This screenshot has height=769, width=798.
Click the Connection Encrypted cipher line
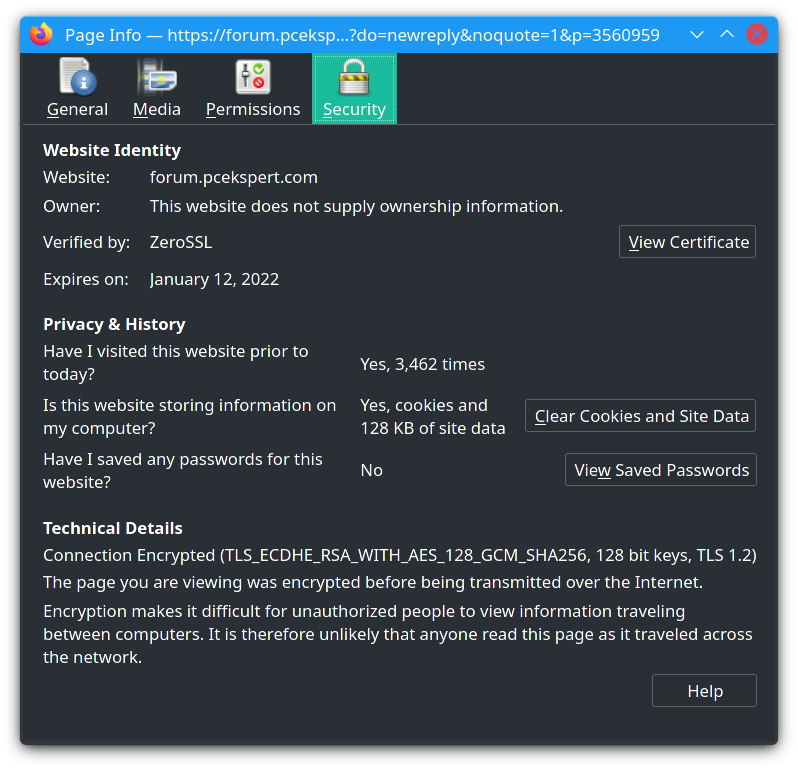[x=399, y=555]
